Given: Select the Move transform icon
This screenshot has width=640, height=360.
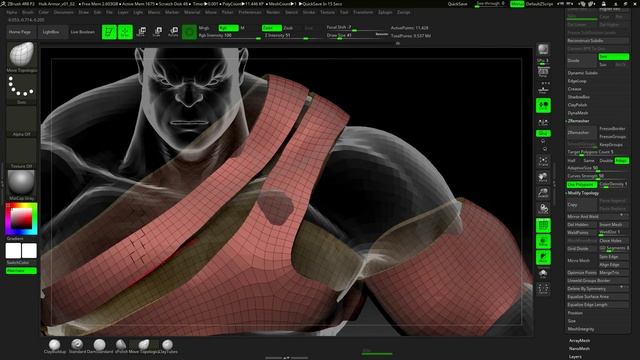Looking at the screenshot, I should pos(141,32).
